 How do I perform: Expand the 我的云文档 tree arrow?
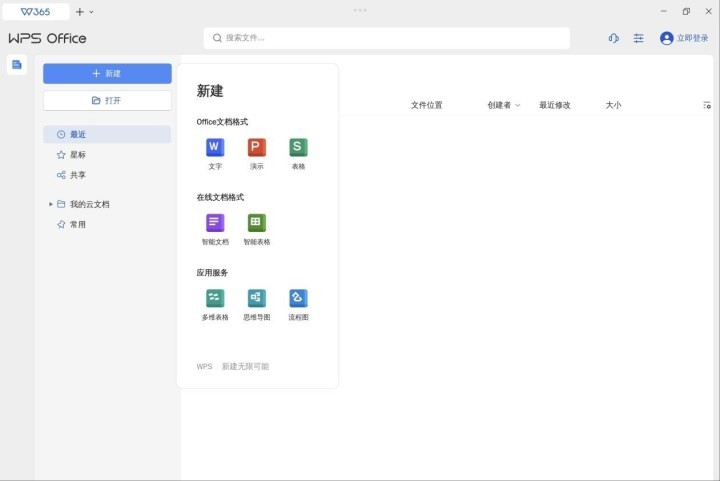[x=51, y=204]
